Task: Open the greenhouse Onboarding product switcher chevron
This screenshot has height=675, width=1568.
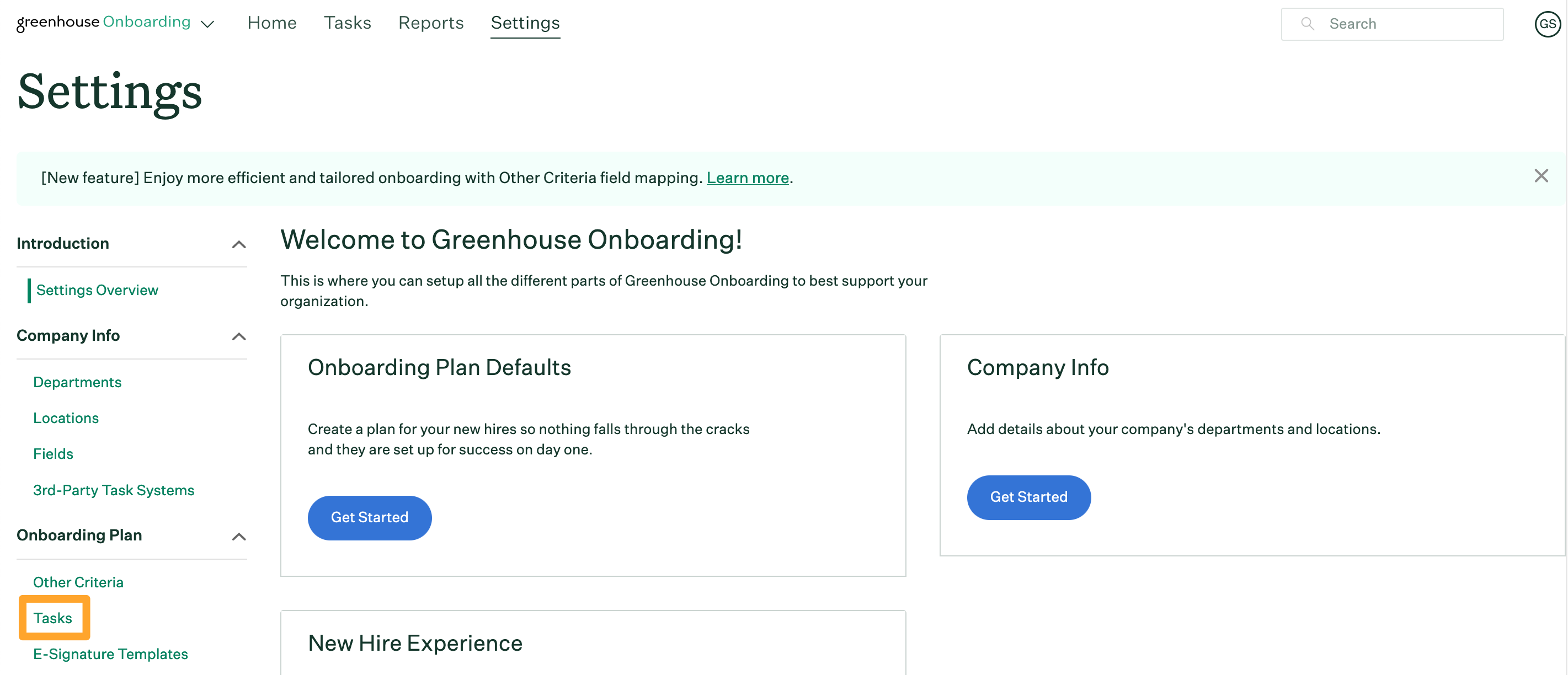Action: pos(207,24)
